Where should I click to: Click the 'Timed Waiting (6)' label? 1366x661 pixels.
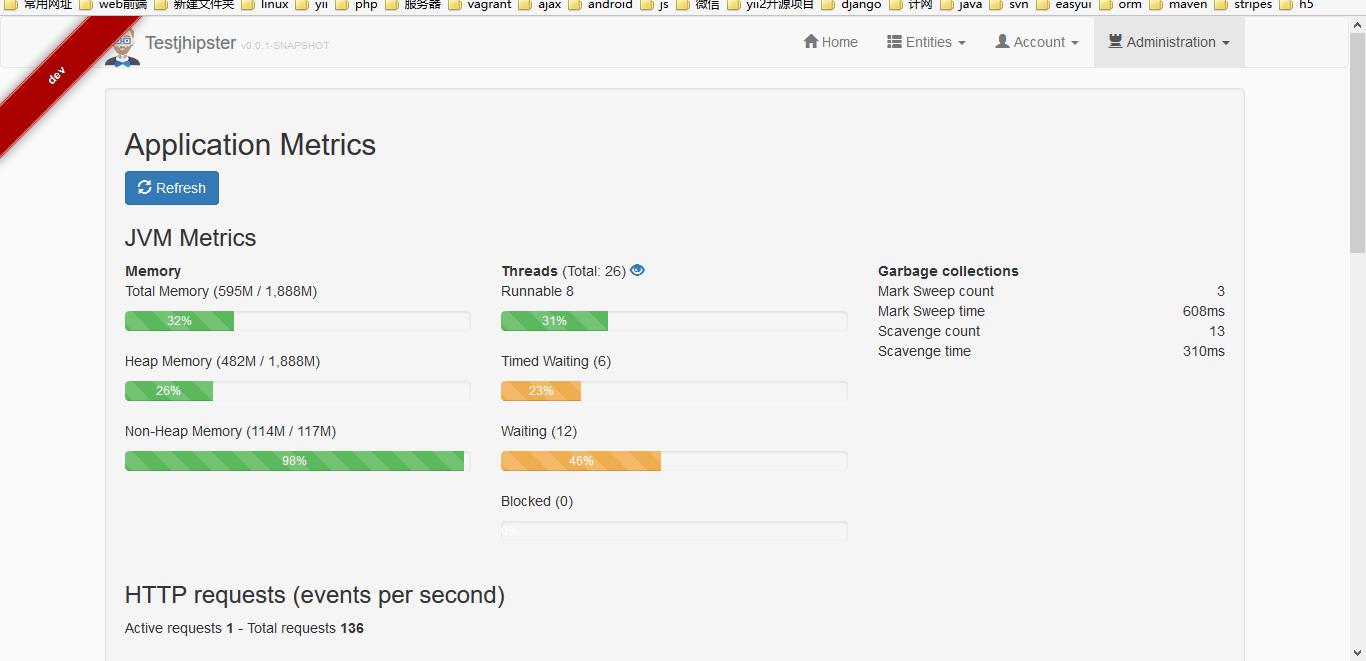pyautogui.click(x=556, y=361)
